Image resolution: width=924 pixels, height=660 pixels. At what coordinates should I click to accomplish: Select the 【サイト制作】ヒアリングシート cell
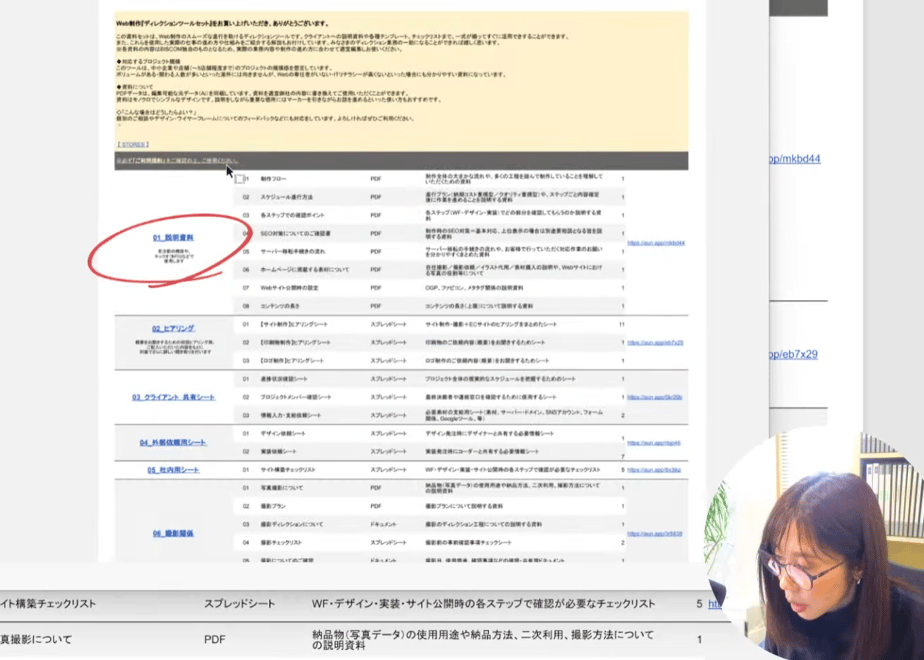pos(293,325)
